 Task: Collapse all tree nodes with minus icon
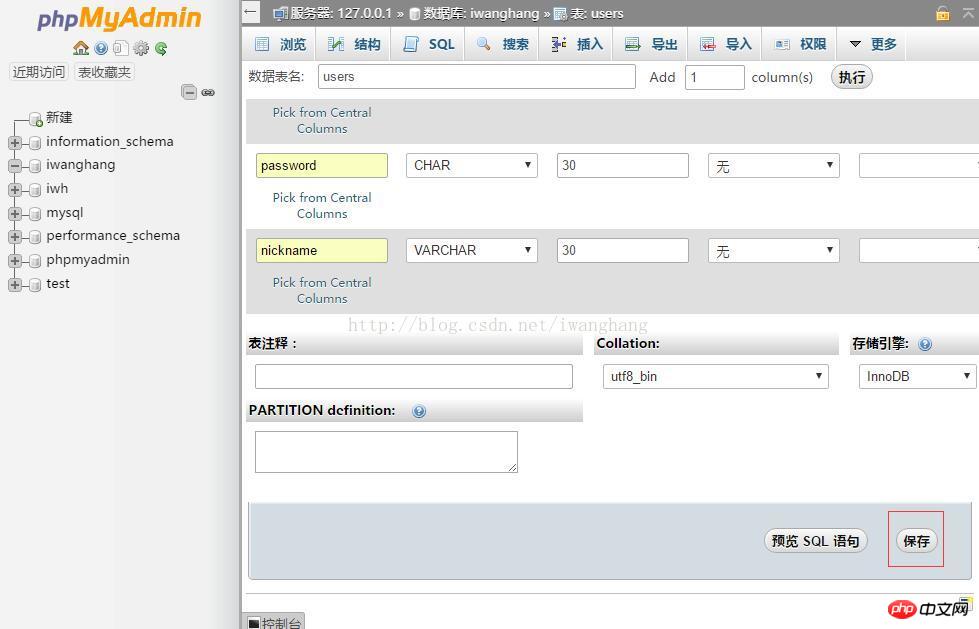tap(189, 92)
